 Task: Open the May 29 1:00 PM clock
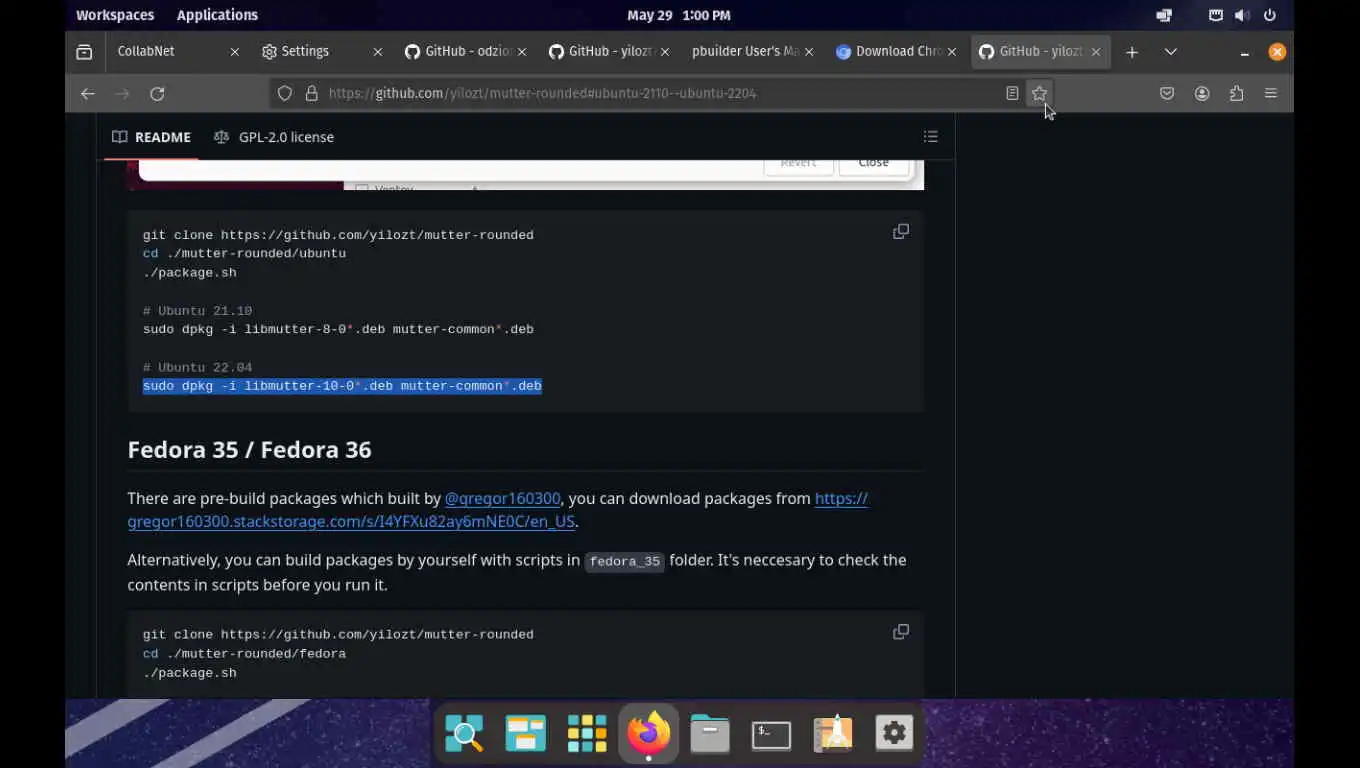679,15
